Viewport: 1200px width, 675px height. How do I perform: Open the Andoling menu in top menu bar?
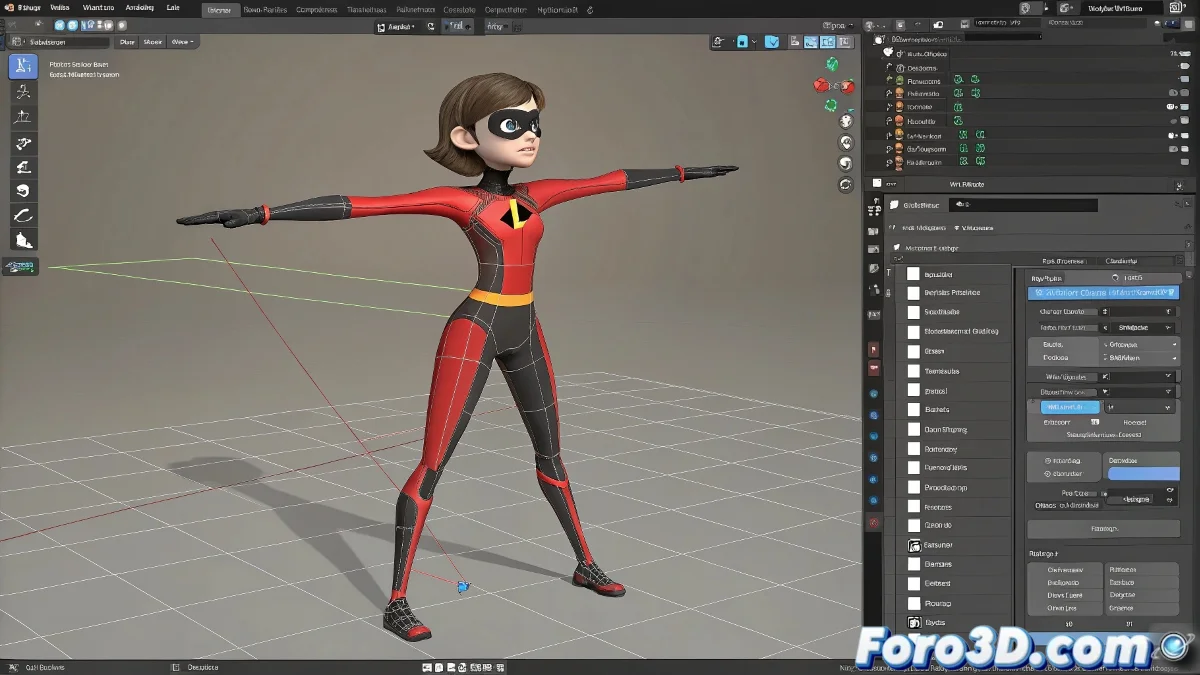pyautogui.click(x=139, y=8)
